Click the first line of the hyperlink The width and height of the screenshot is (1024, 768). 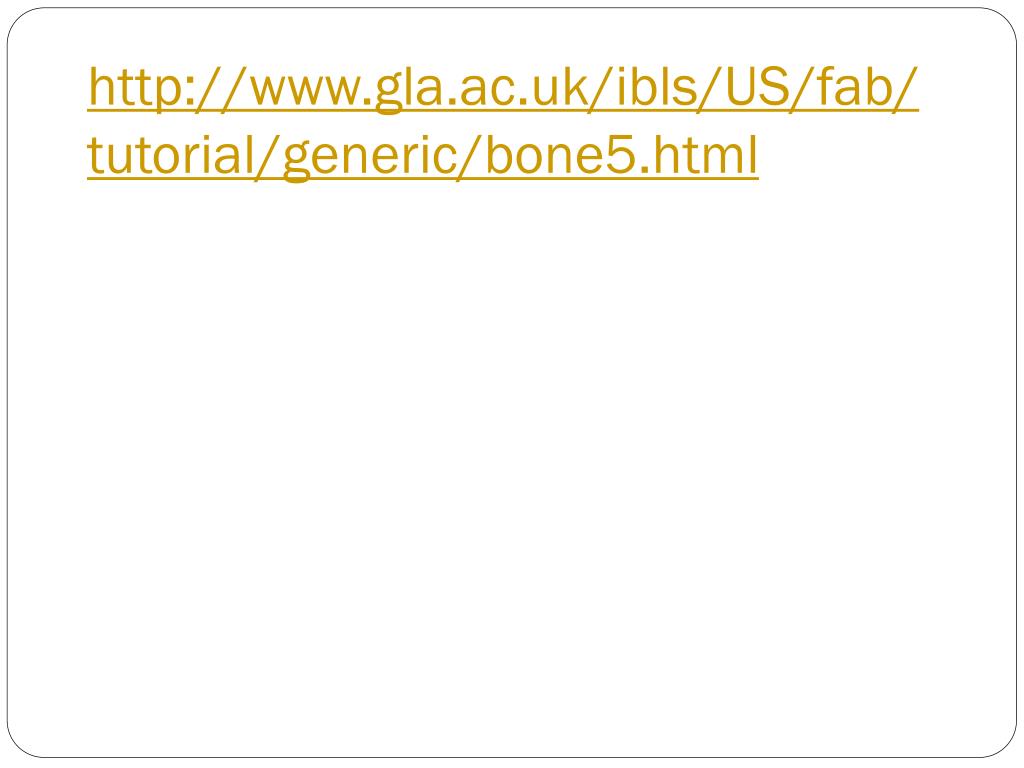click(x=504, y=88)
